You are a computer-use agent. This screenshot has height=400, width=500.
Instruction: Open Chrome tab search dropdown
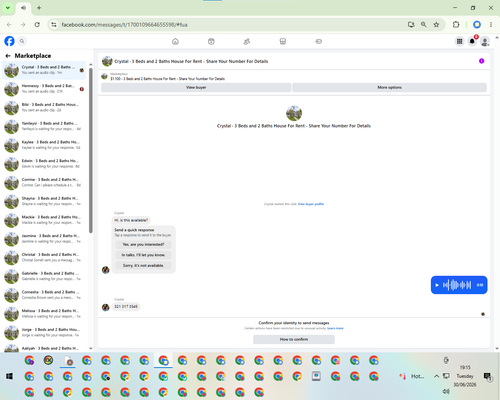click(8, 8)
